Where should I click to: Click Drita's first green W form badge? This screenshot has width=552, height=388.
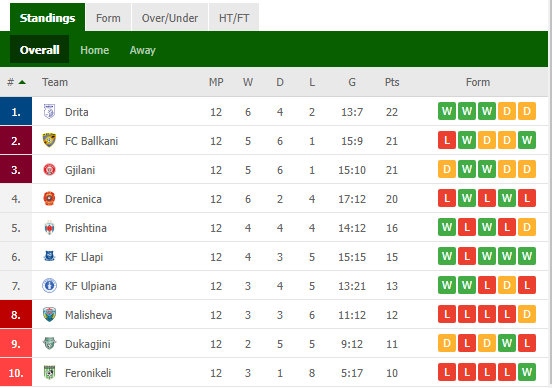pyautogui.click(x=447, y=111)
